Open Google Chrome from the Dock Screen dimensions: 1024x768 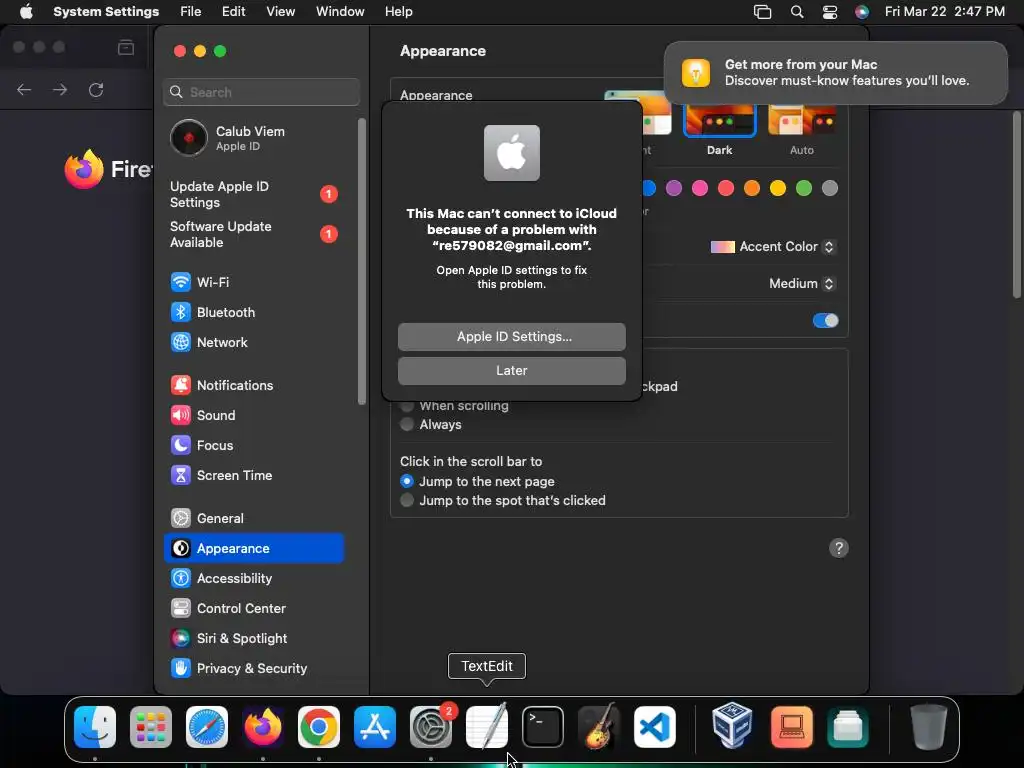pos(319,727)
